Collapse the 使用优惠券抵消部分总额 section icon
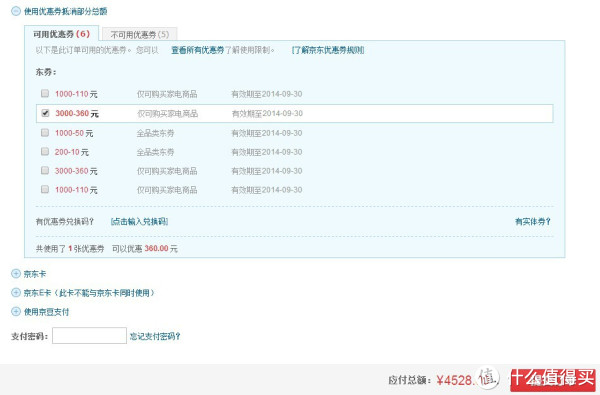 pos(16,11)
